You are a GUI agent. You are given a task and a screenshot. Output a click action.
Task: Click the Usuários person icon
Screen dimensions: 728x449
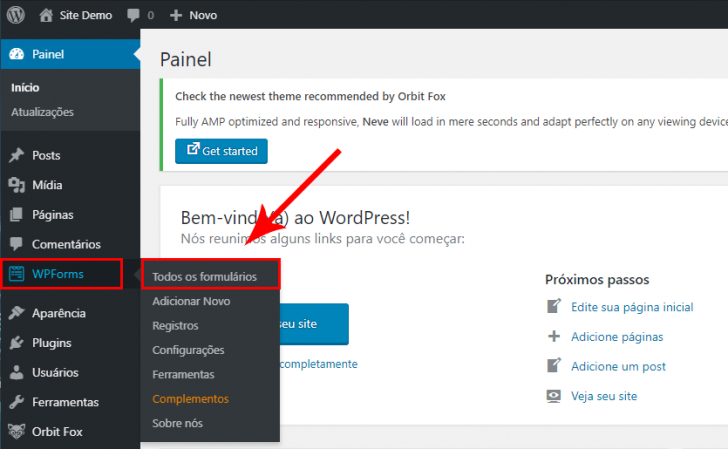click(16, 373)
